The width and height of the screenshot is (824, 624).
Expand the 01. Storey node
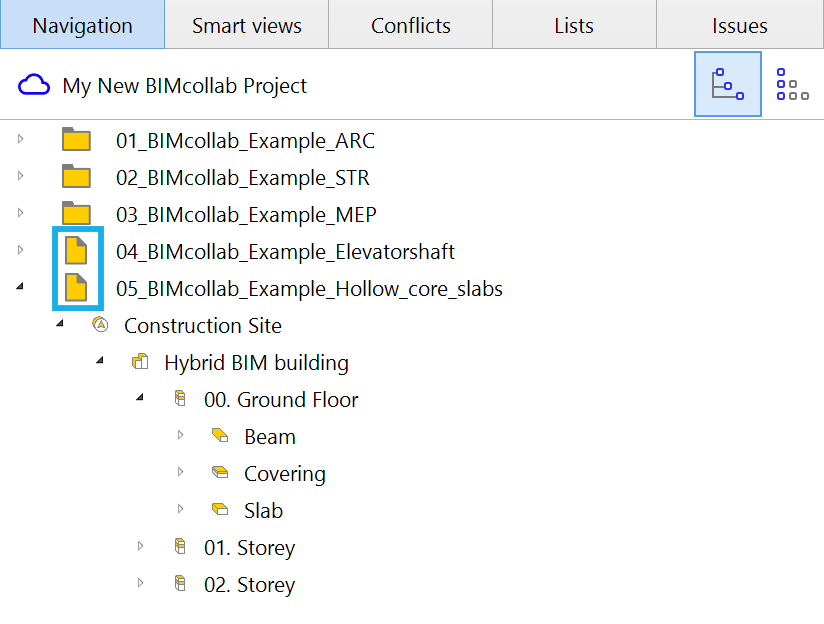click(x=140, y=546)
